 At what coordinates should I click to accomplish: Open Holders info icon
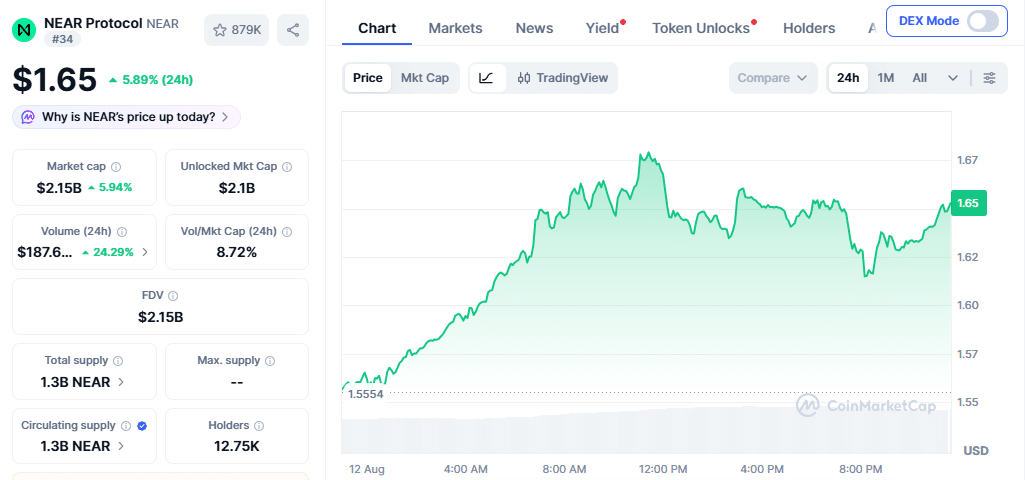tap(259, 426)
